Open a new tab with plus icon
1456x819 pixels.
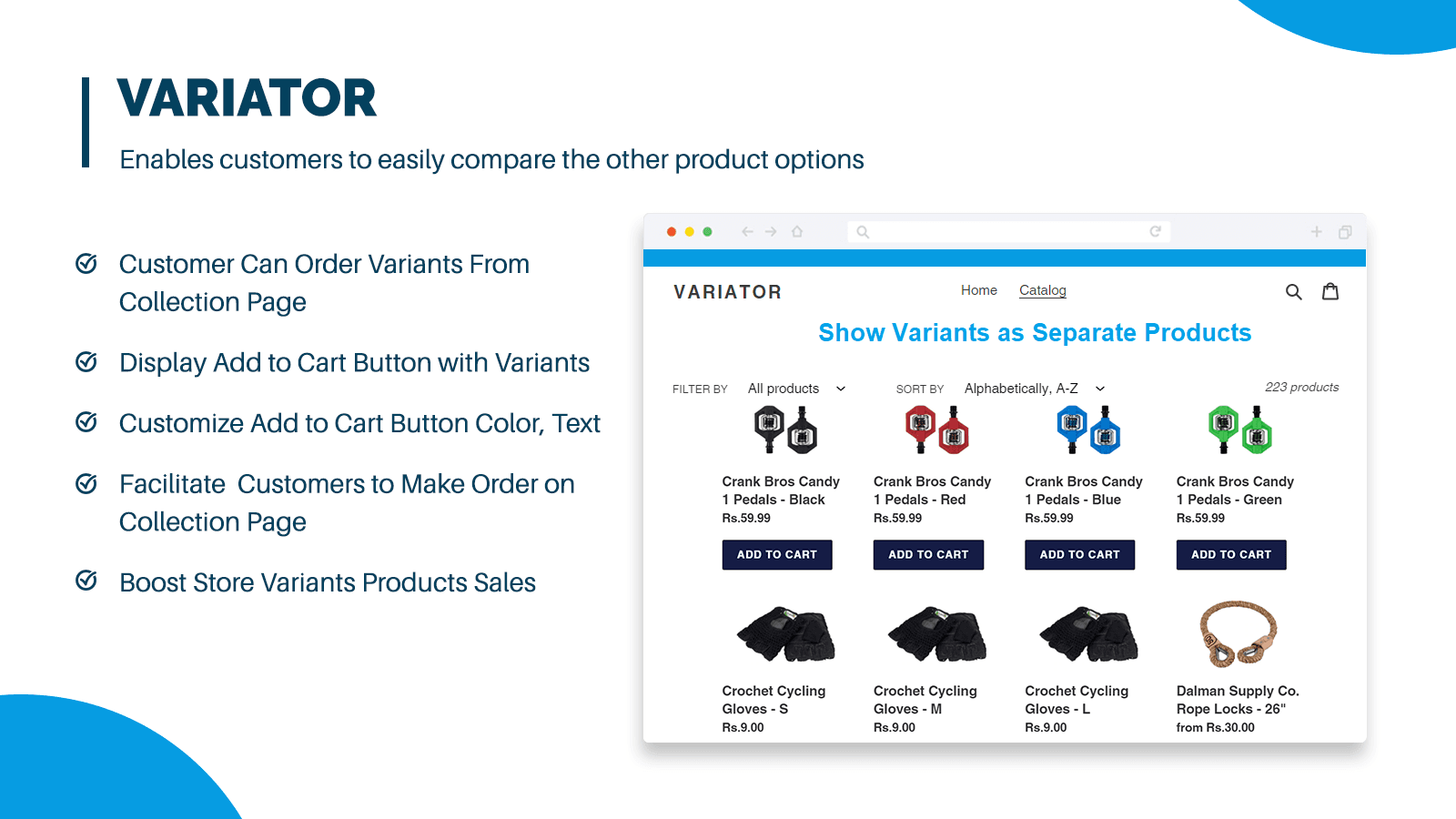pos(1316,232)
